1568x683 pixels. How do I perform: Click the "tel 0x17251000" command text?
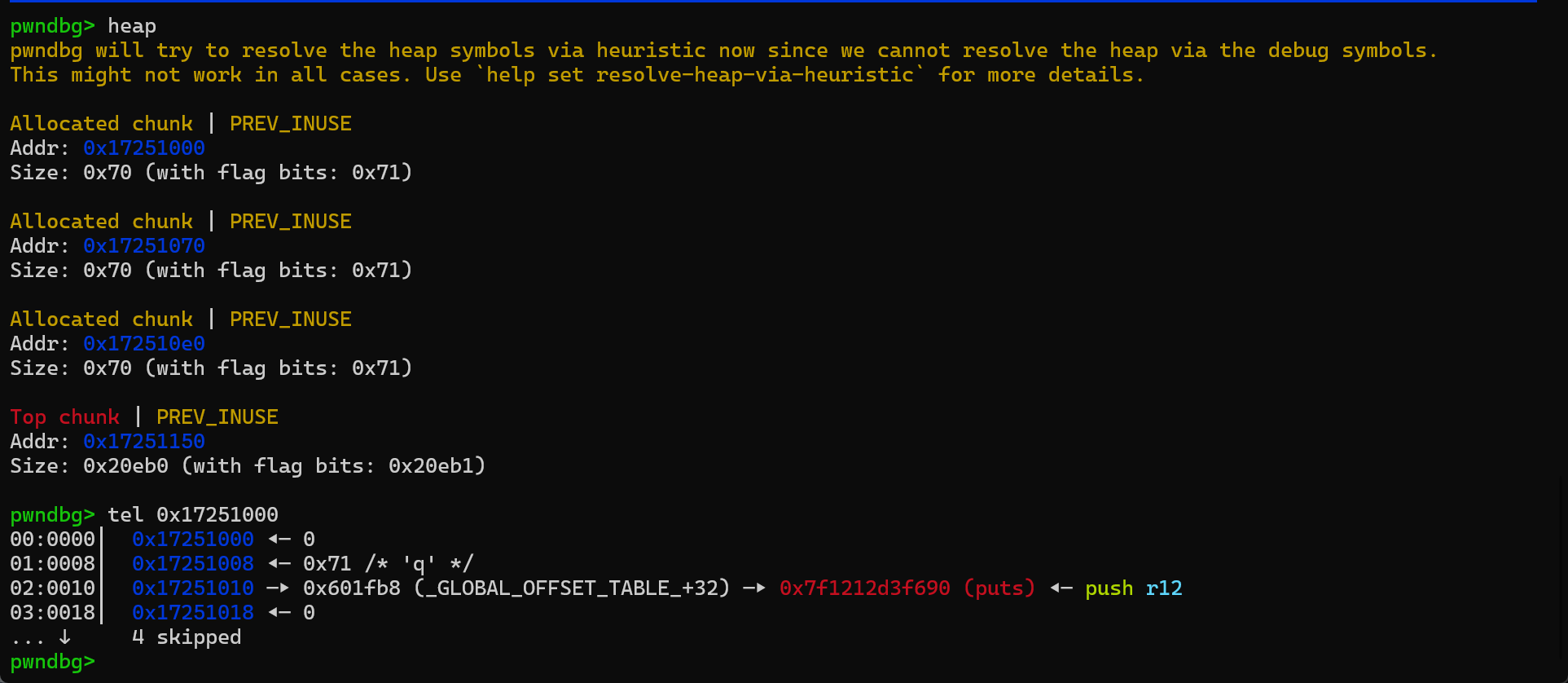(x=193, y=515)
